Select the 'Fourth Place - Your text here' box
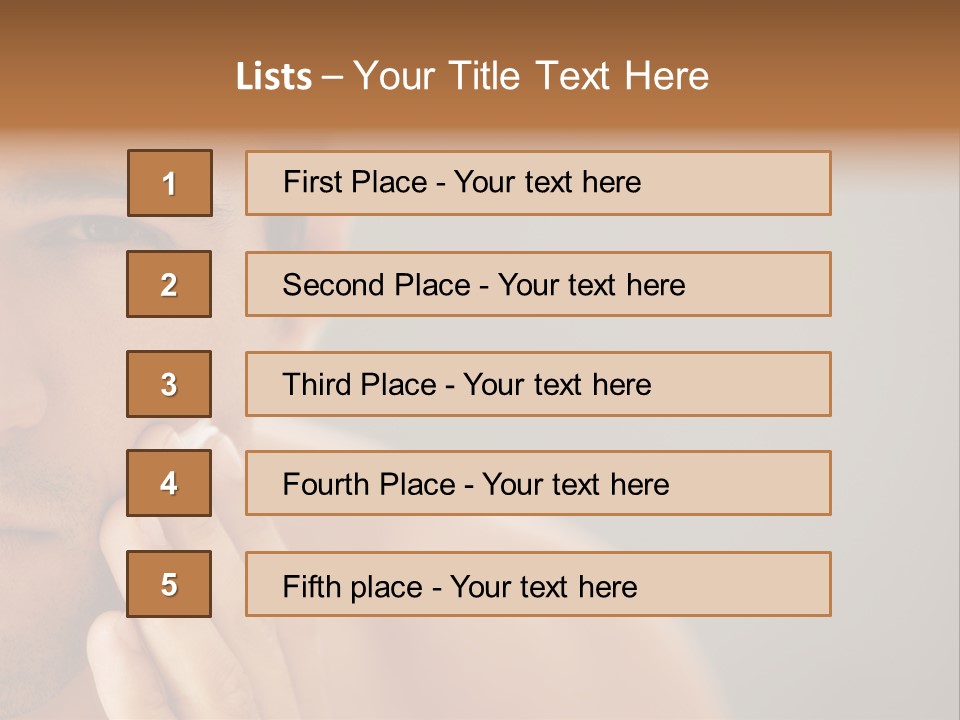Screen dimensions: 960x720 point(538,483)
